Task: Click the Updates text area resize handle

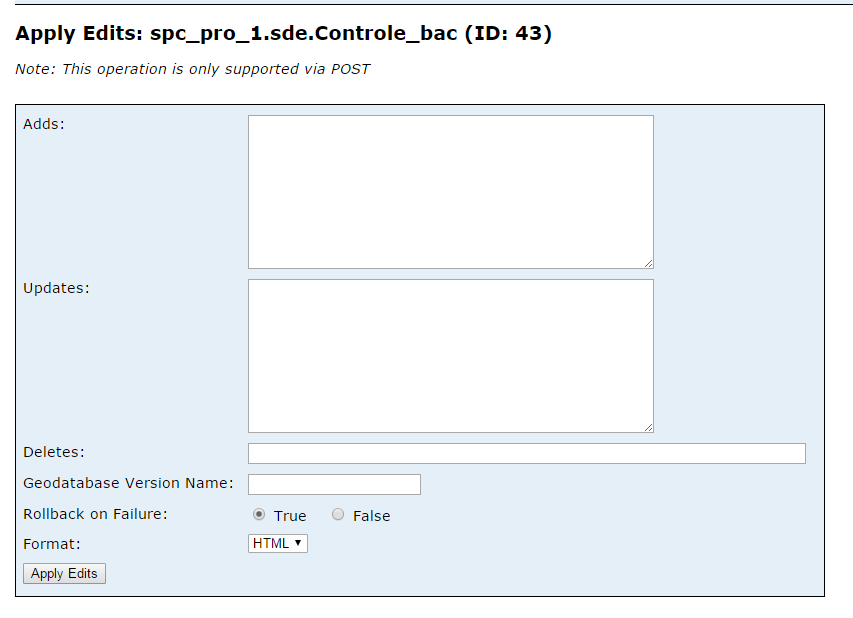Action: click(648, 428)
